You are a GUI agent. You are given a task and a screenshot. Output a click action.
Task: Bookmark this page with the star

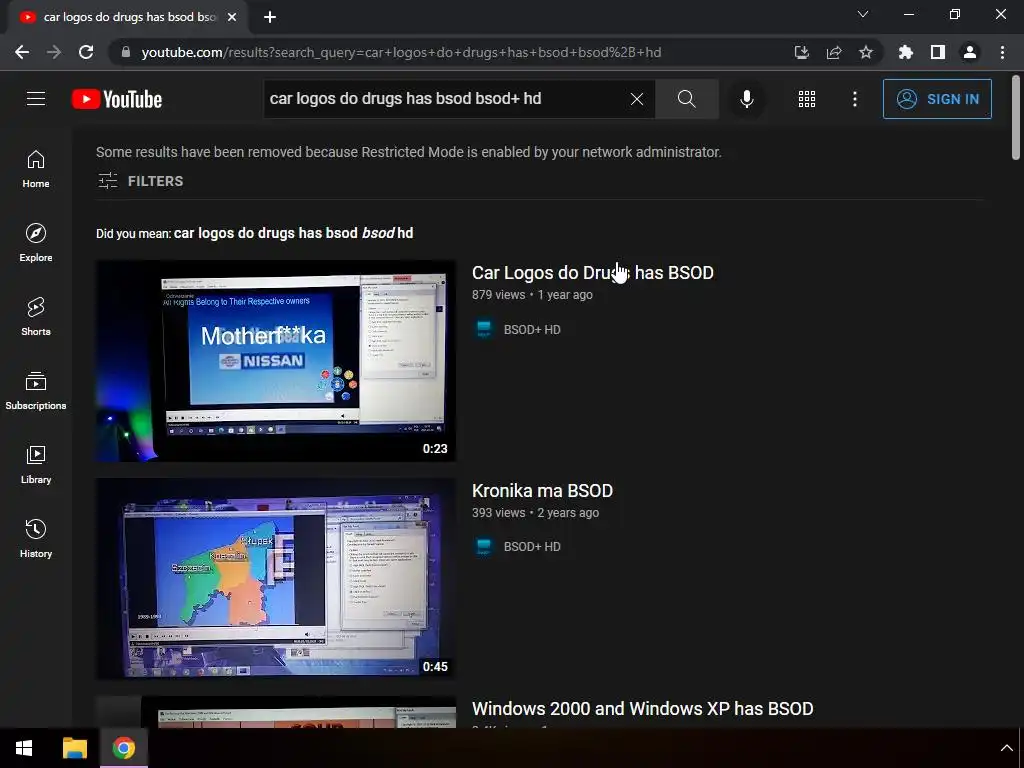[x=865, y=52]
